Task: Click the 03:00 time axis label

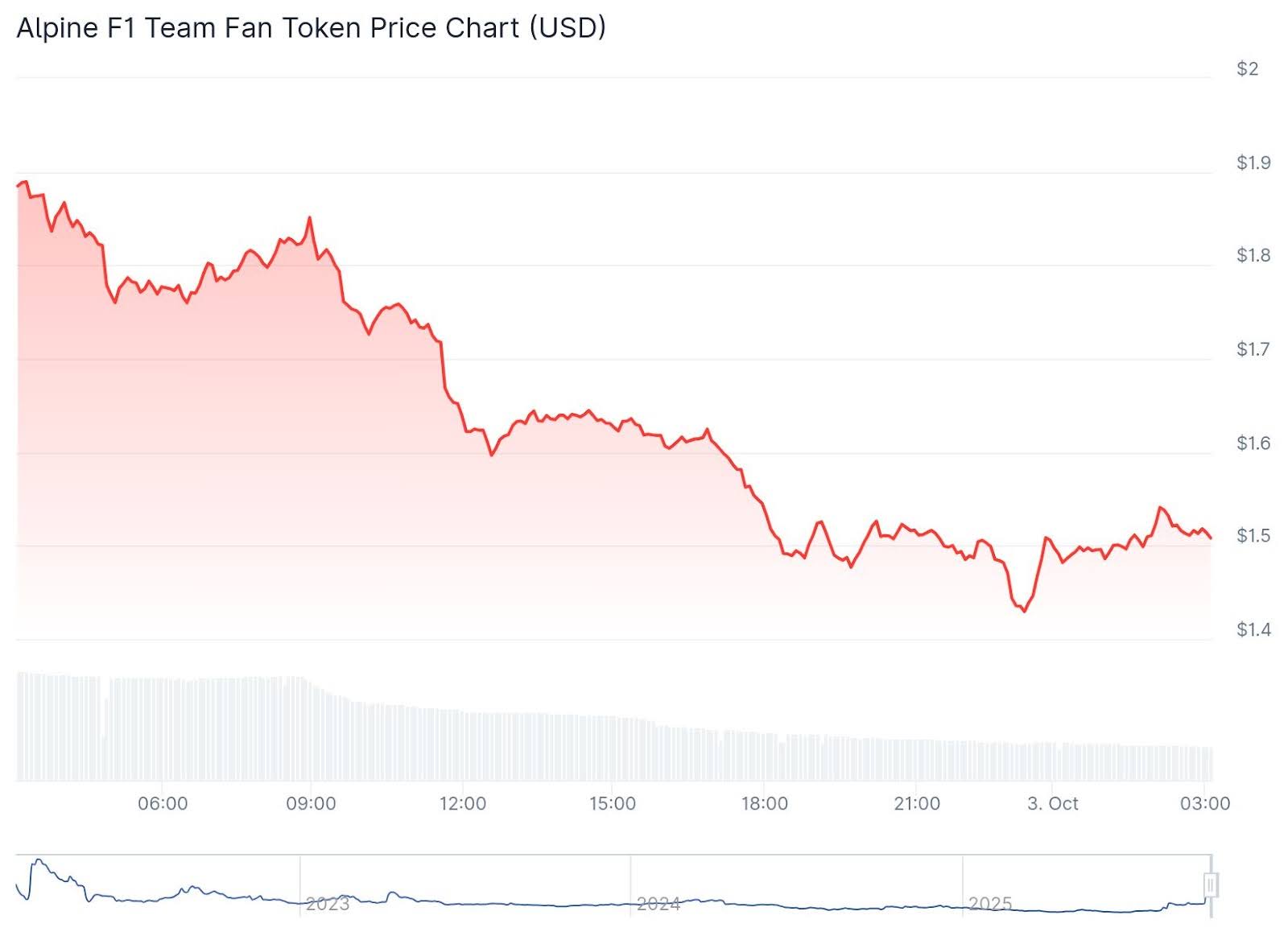Action: click(1205, 803)
